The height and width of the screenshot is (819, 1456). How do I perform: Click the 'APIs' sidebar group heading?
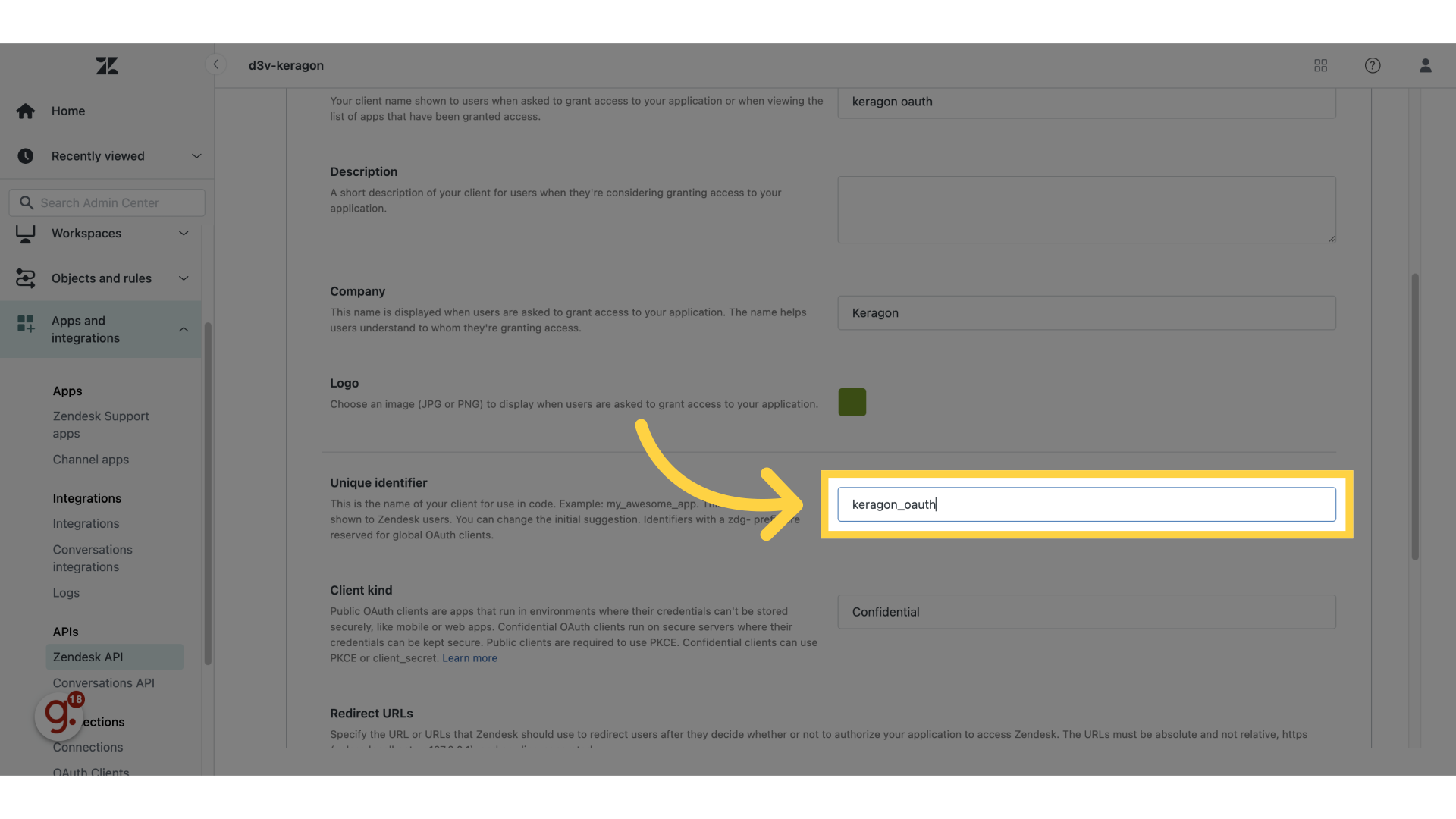tap(65, 632)
